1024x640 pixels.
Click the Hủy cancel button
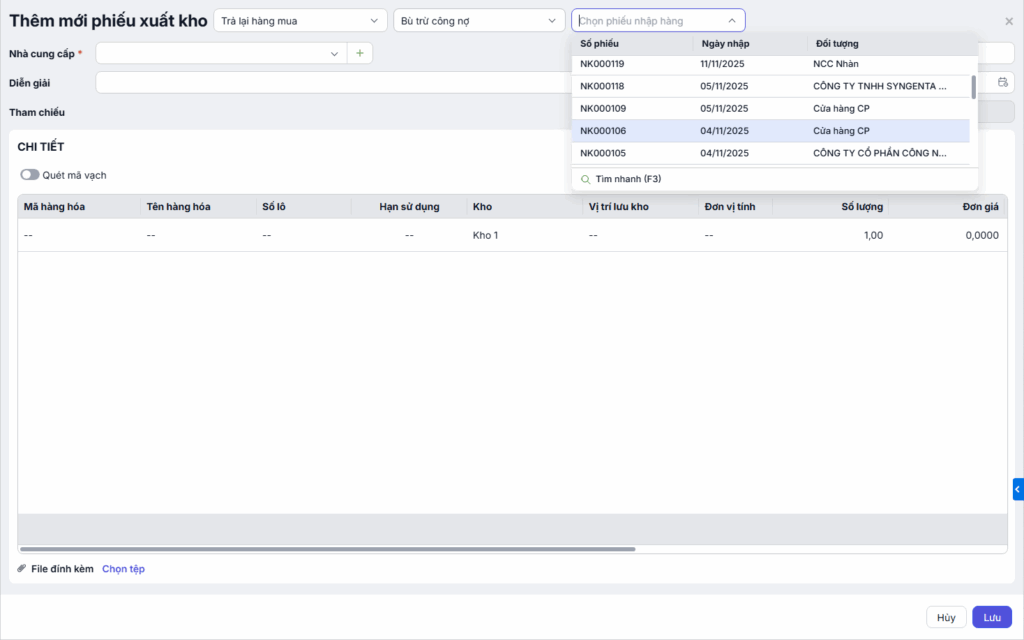(946, 617)
